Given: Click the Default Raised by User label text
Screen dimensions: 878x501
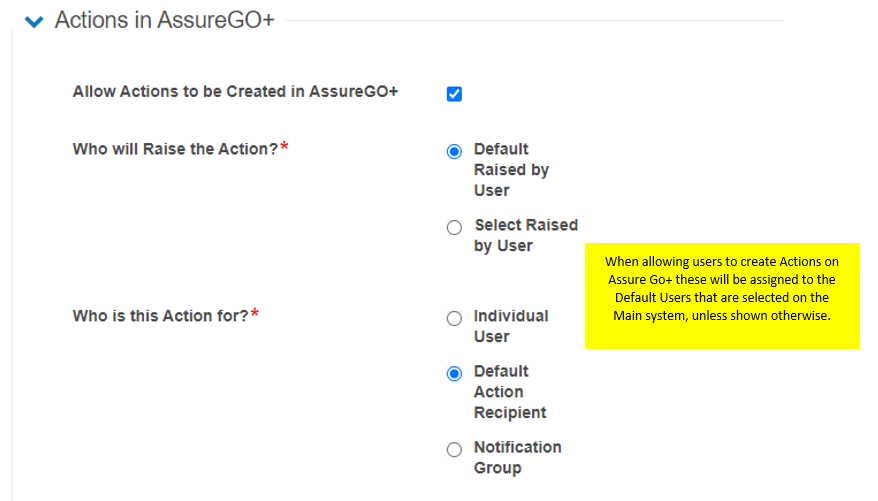Looking at the screenshot, I should point(510,170).
